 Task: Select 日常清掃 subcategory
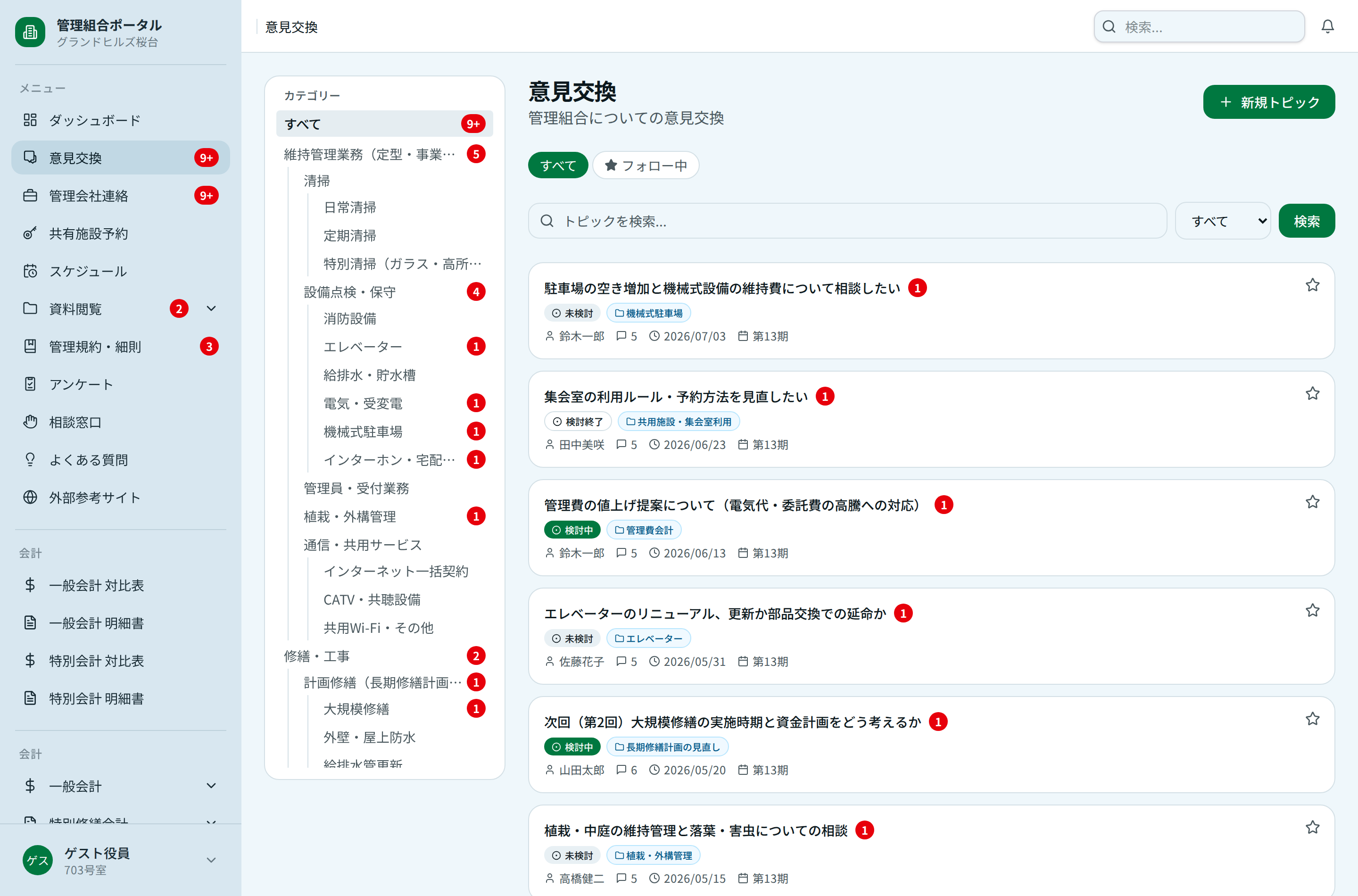pyautogui.click(x=404, y=207)
